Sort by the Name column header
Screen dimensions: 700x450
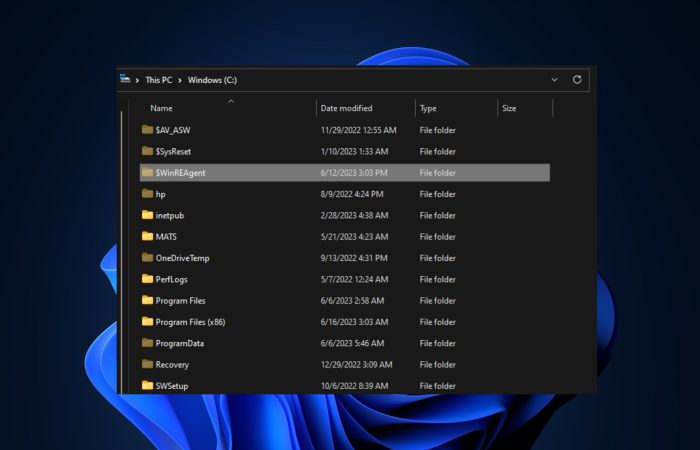point(161,108)
